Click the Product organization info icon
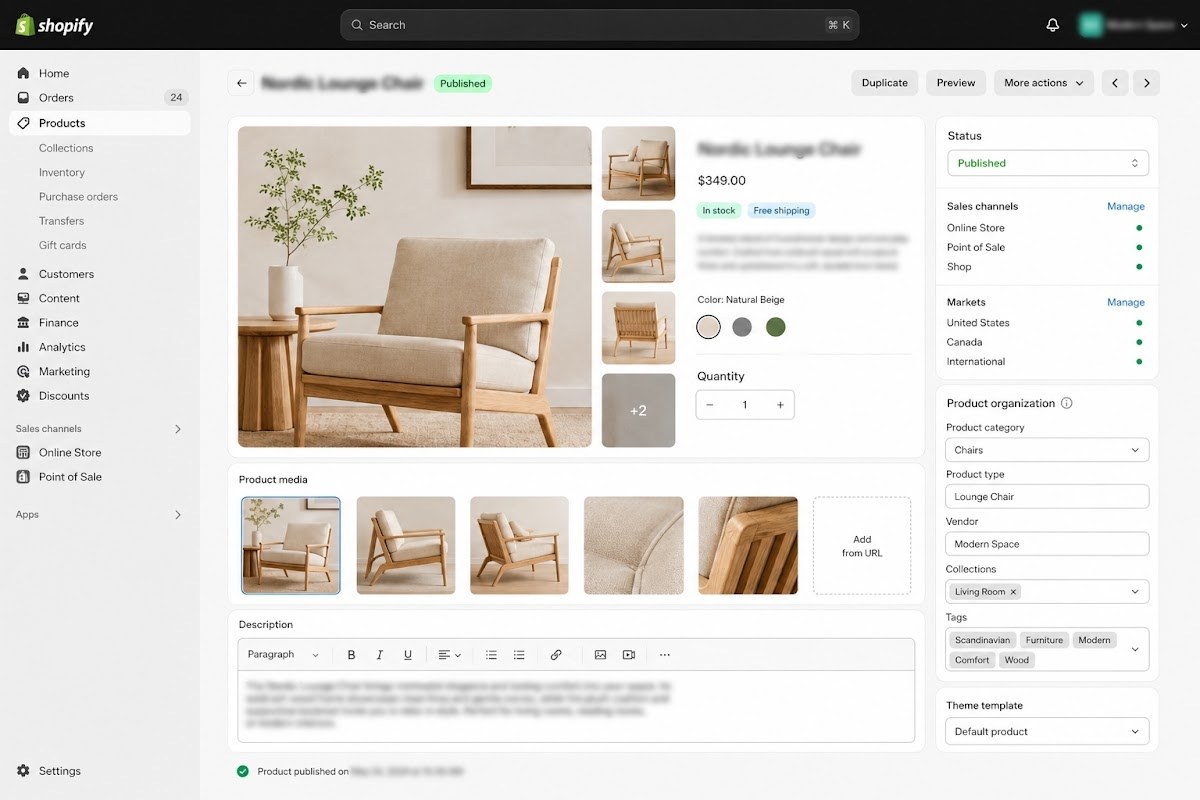 coord(1066,403)
